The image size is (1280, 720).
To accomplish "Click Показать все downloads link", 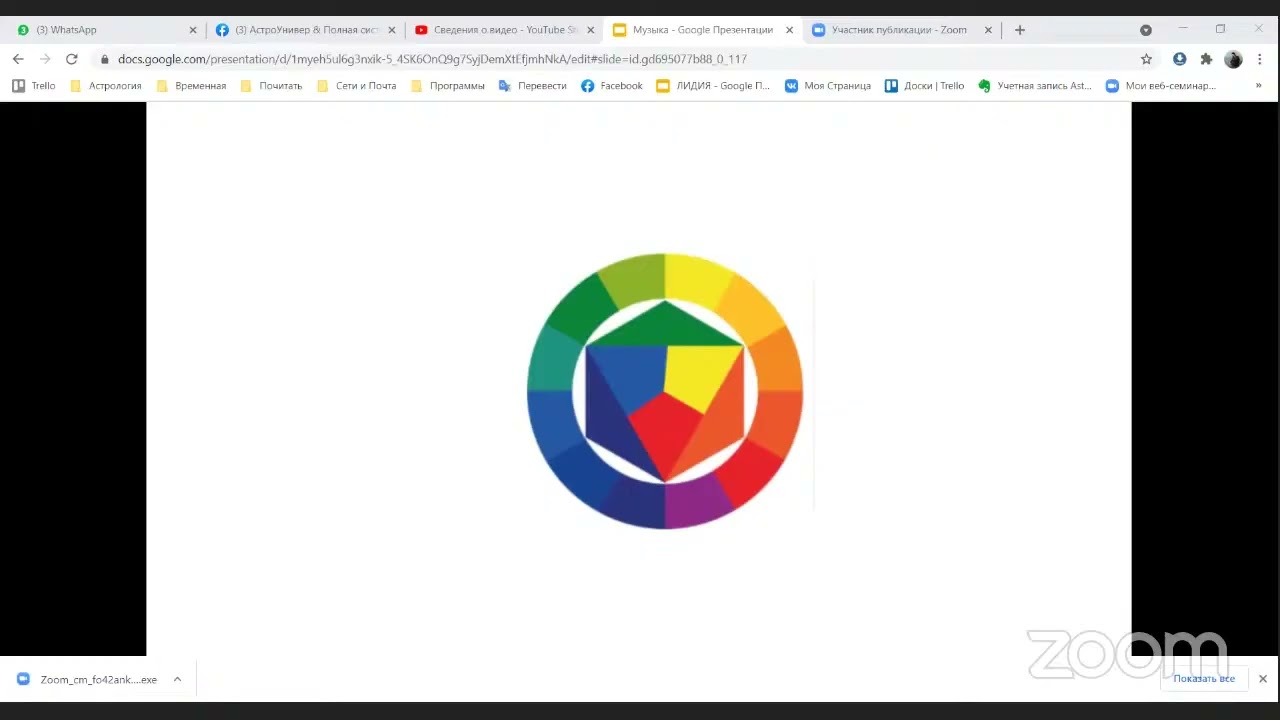I will click(1204, 679).
